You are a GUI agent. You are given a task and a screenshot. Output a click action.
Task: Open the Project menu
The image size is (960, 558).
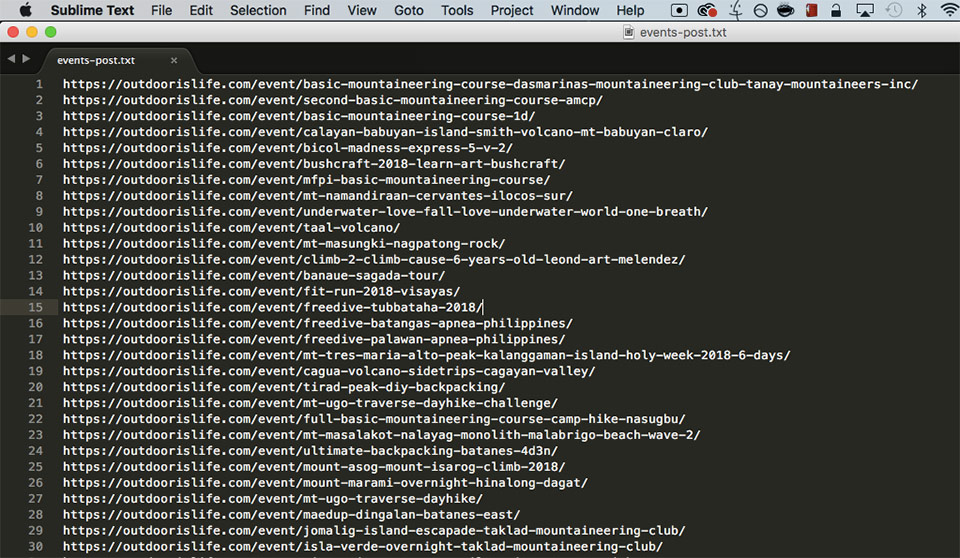(512, 10)
